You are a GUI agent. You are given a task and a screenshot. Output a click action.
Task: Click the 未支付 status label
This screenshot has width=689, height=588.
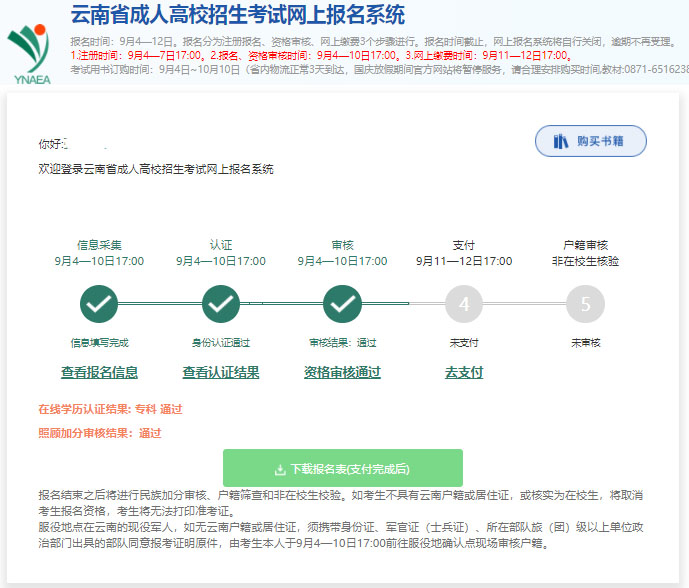(464, 343)
